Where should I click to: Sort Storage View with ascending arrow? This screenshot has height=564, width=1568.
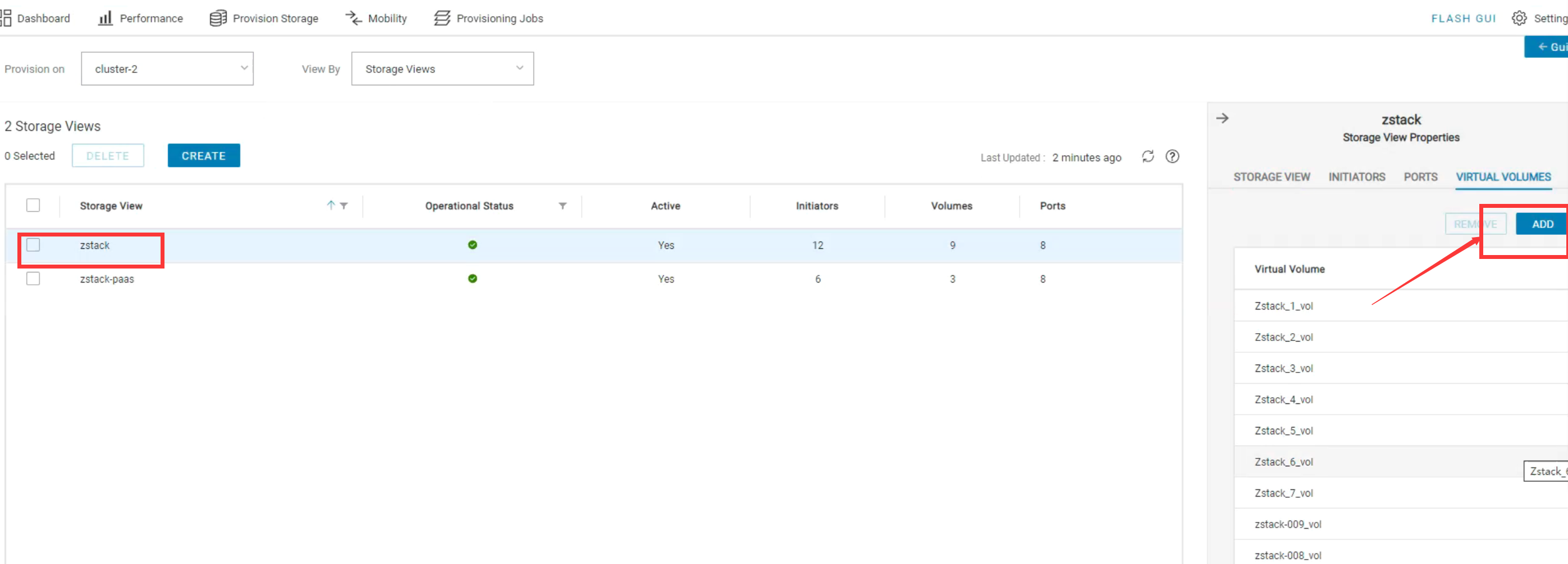pos(331,205)
